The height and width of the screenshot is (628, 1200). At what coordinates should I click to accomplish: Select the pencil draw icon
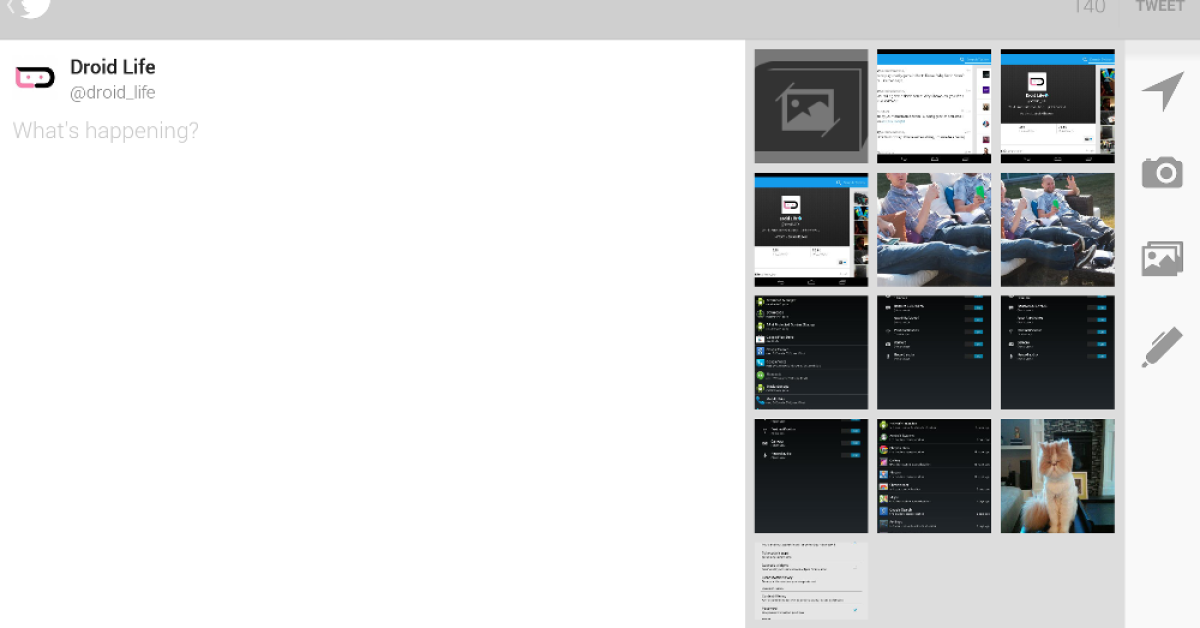1162,347
